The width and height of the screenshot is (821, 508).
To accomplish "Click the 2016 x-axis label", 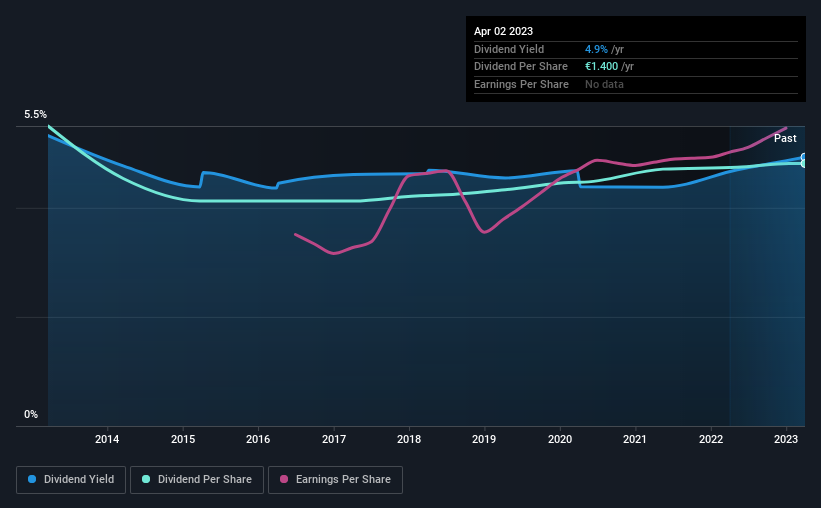I will (258, 439).
